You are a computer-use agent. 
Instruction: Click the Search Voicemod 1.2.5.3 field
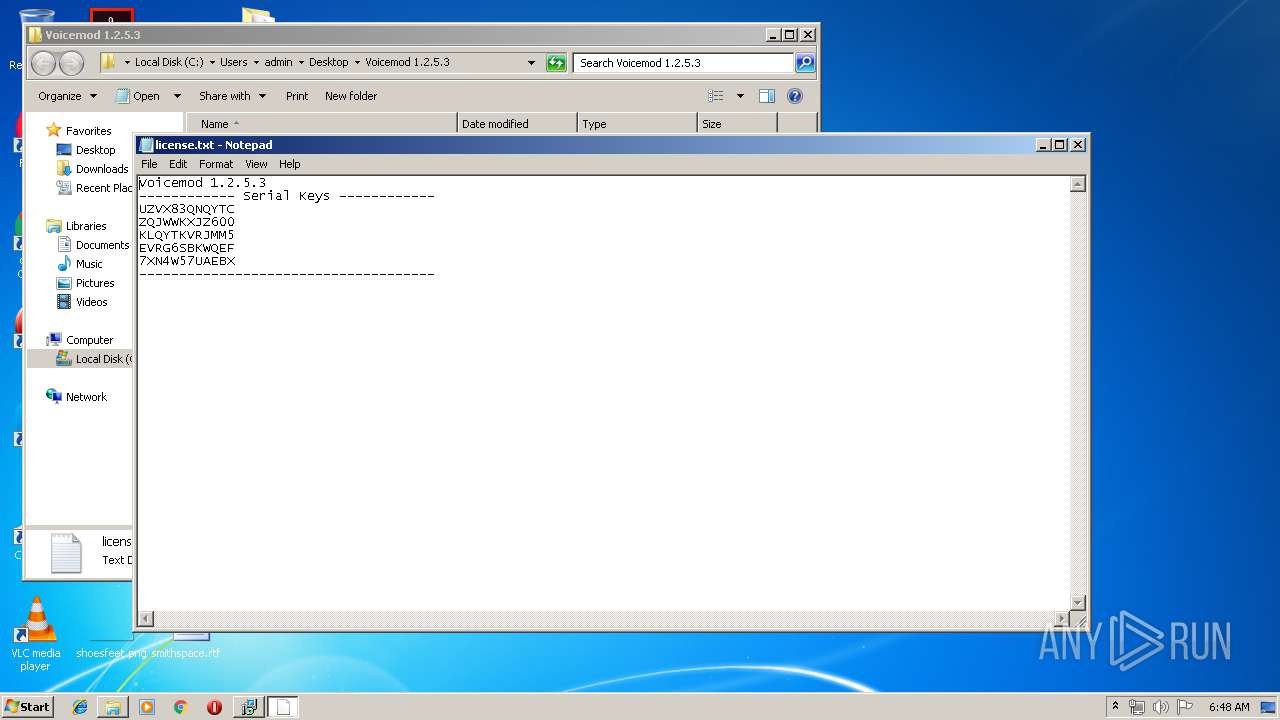[684, 63]
